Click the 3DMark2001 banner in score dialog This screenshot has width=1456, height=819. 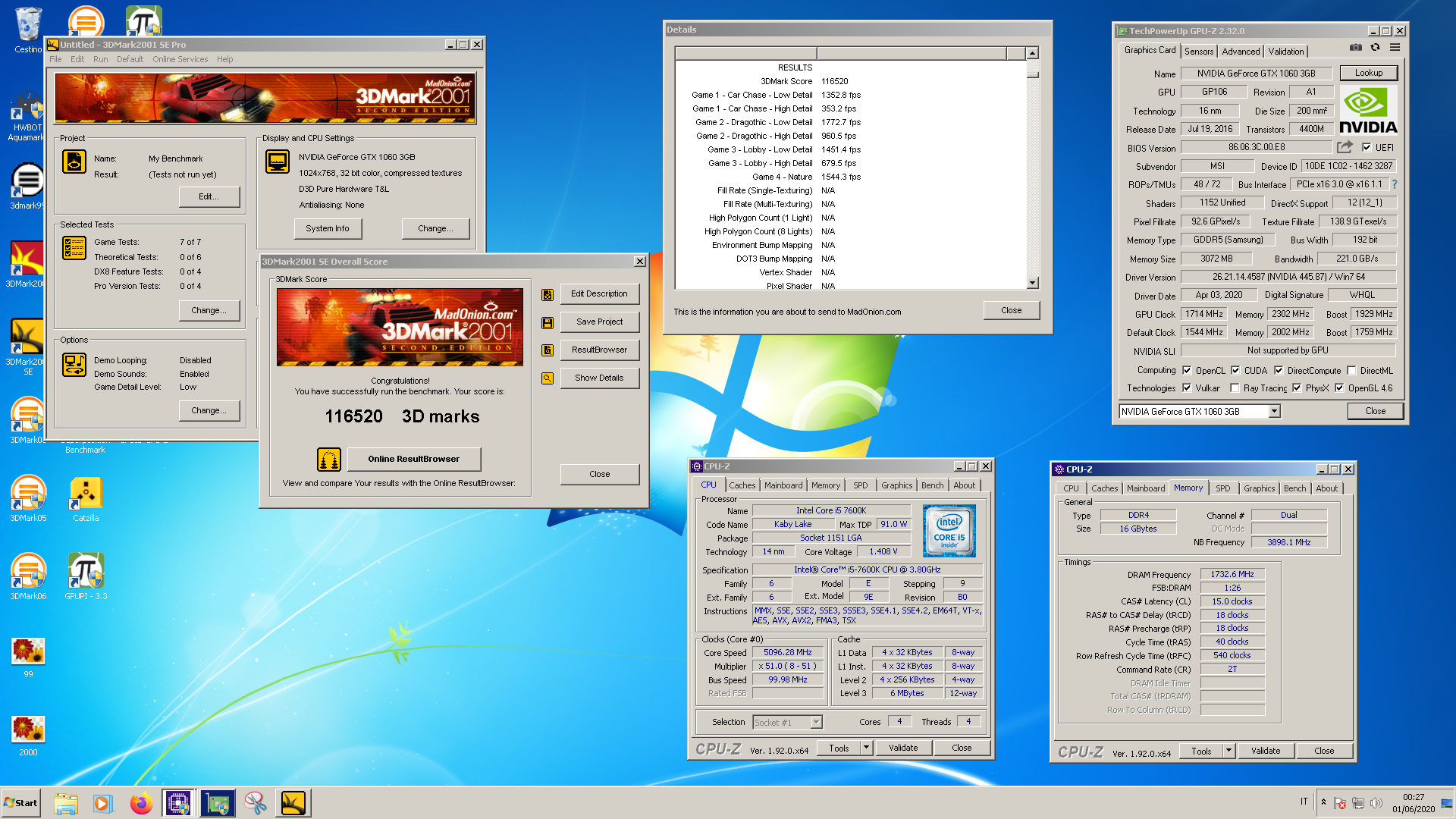pos(400,327)
